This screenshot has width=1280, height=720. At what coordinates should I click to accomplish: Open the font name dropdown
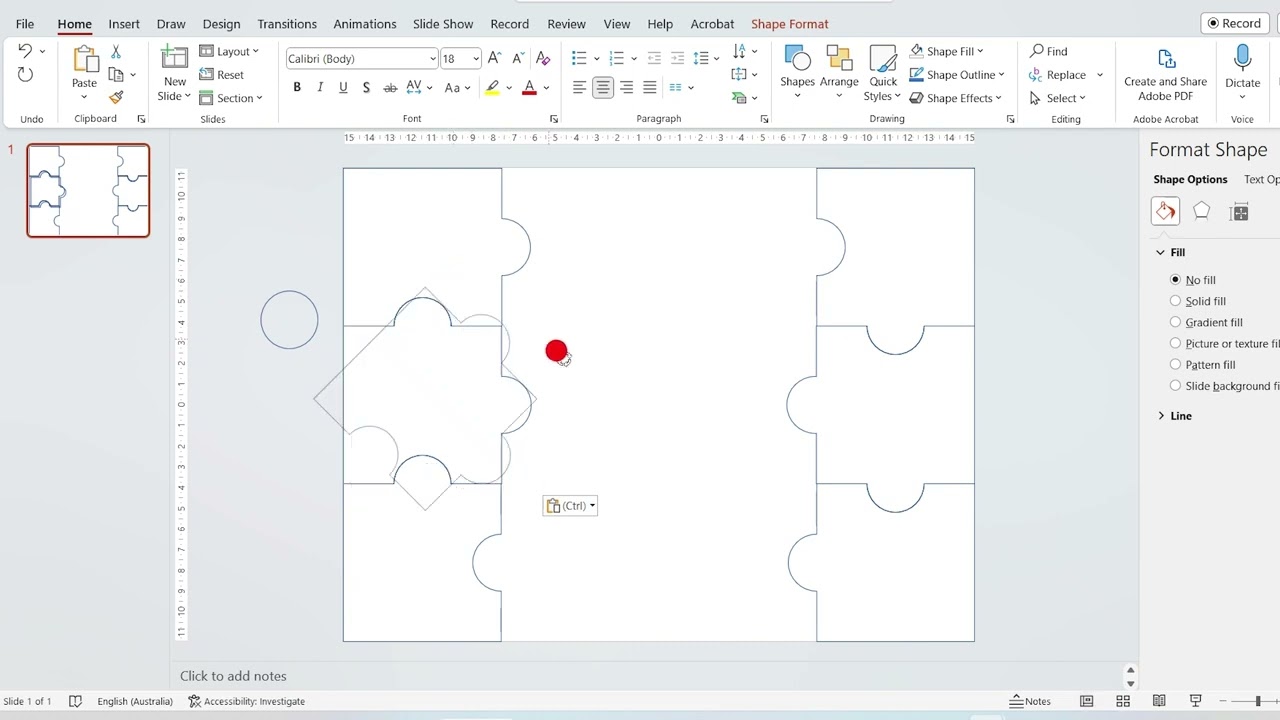tap(433, 59)
